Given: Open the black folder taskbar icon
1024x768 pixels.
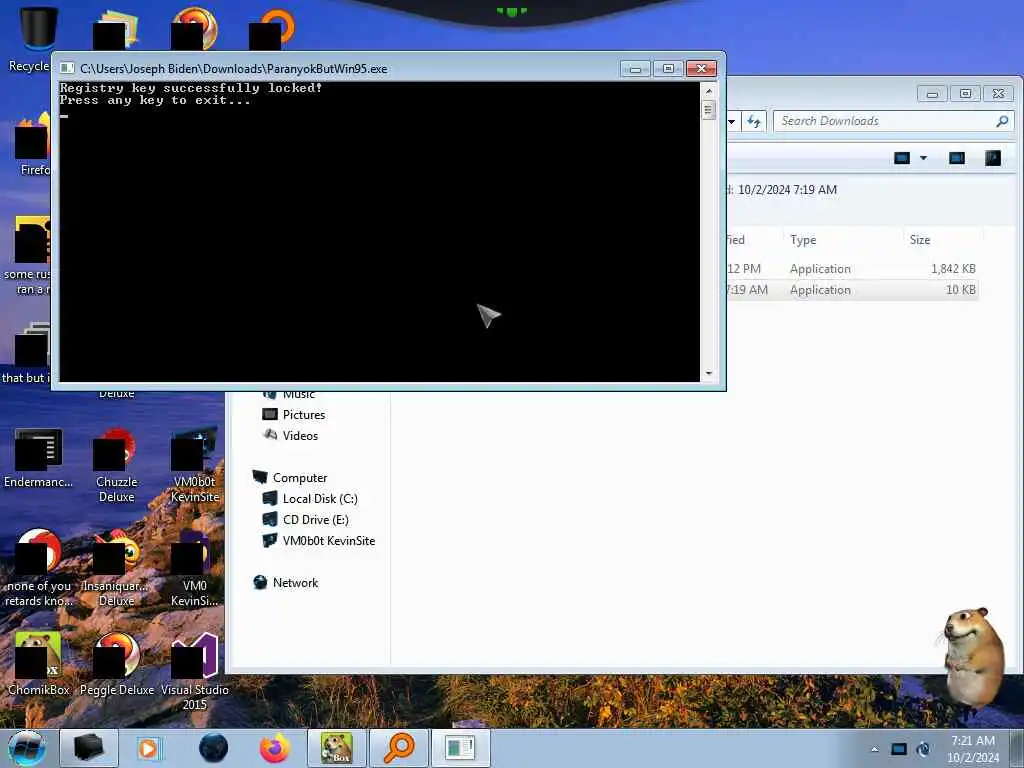Looking at the screenshot, I should (89, 748).
